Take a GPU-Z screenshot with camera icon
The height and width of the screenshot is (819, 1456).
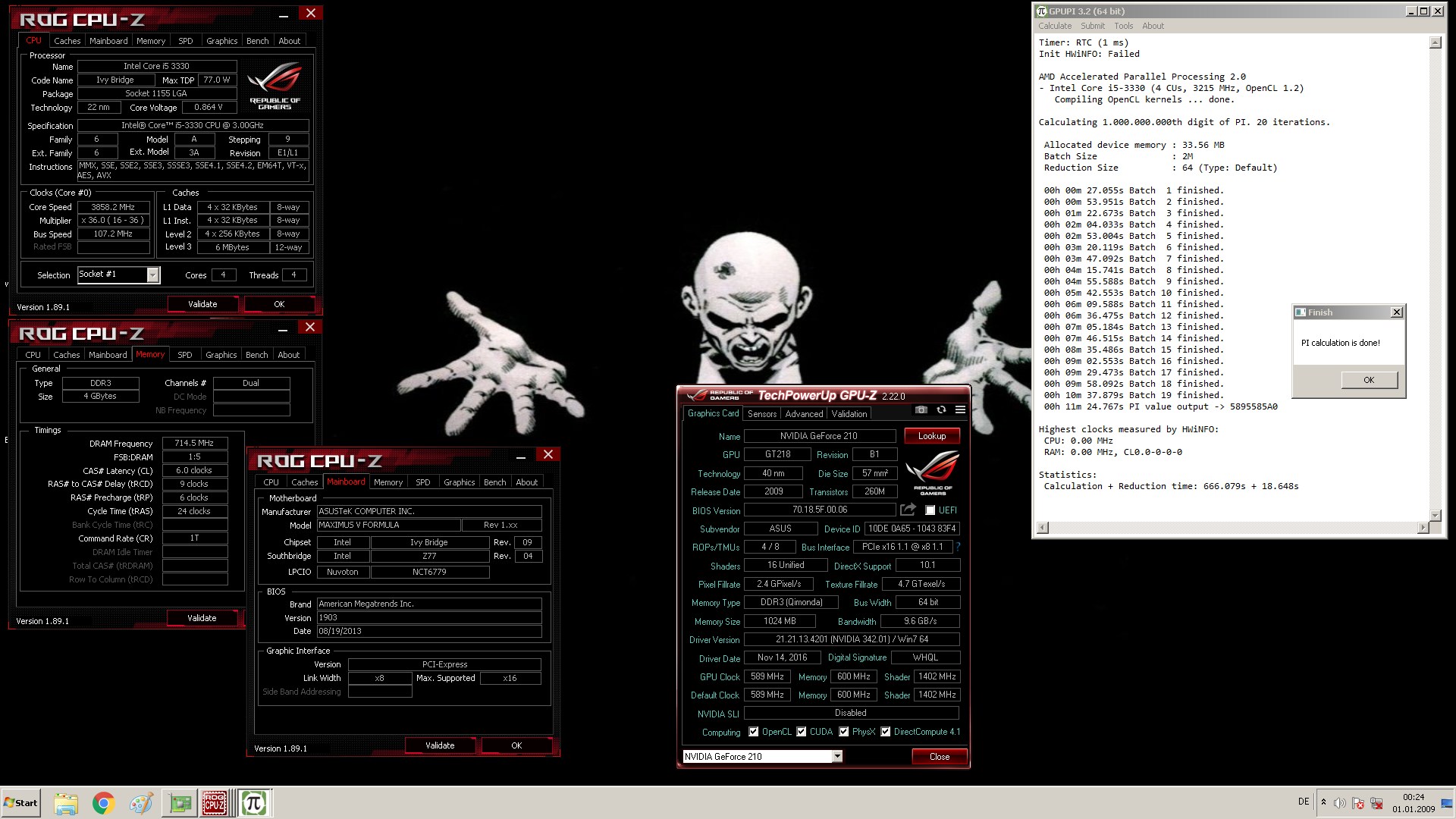(x=921, y=410)
